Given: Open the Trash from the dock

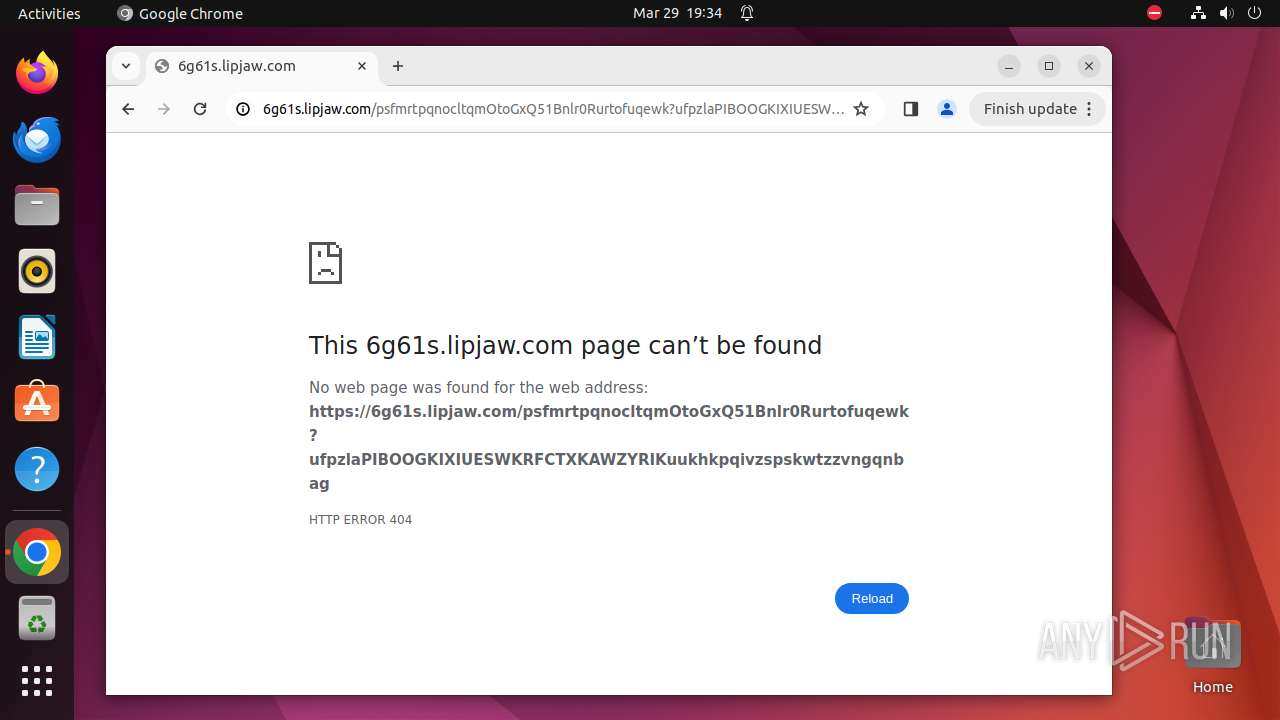Looking at the screenshot, I should coord(37,618).
